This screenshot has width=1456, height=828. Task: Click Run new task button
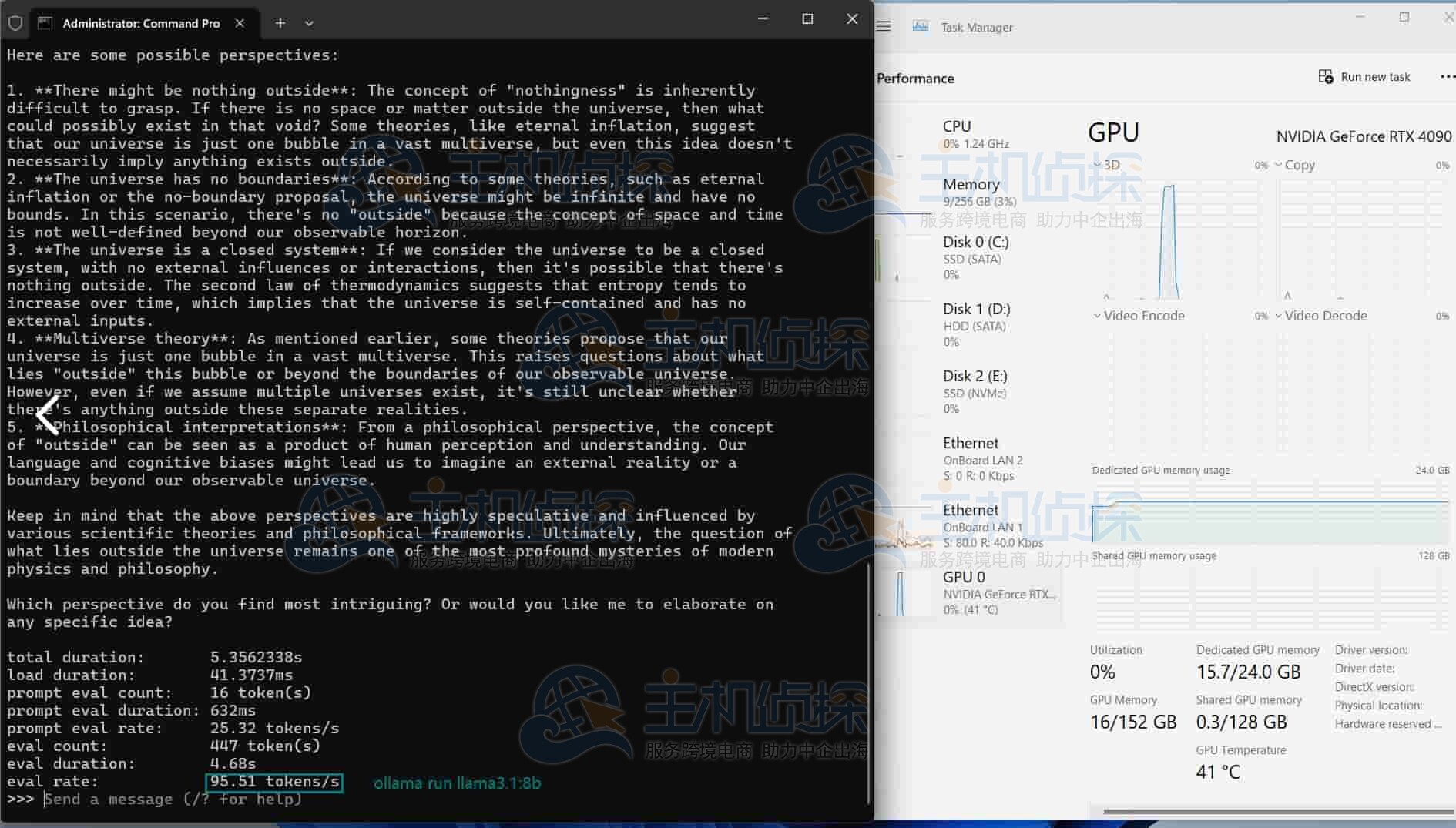[1364, 77]
